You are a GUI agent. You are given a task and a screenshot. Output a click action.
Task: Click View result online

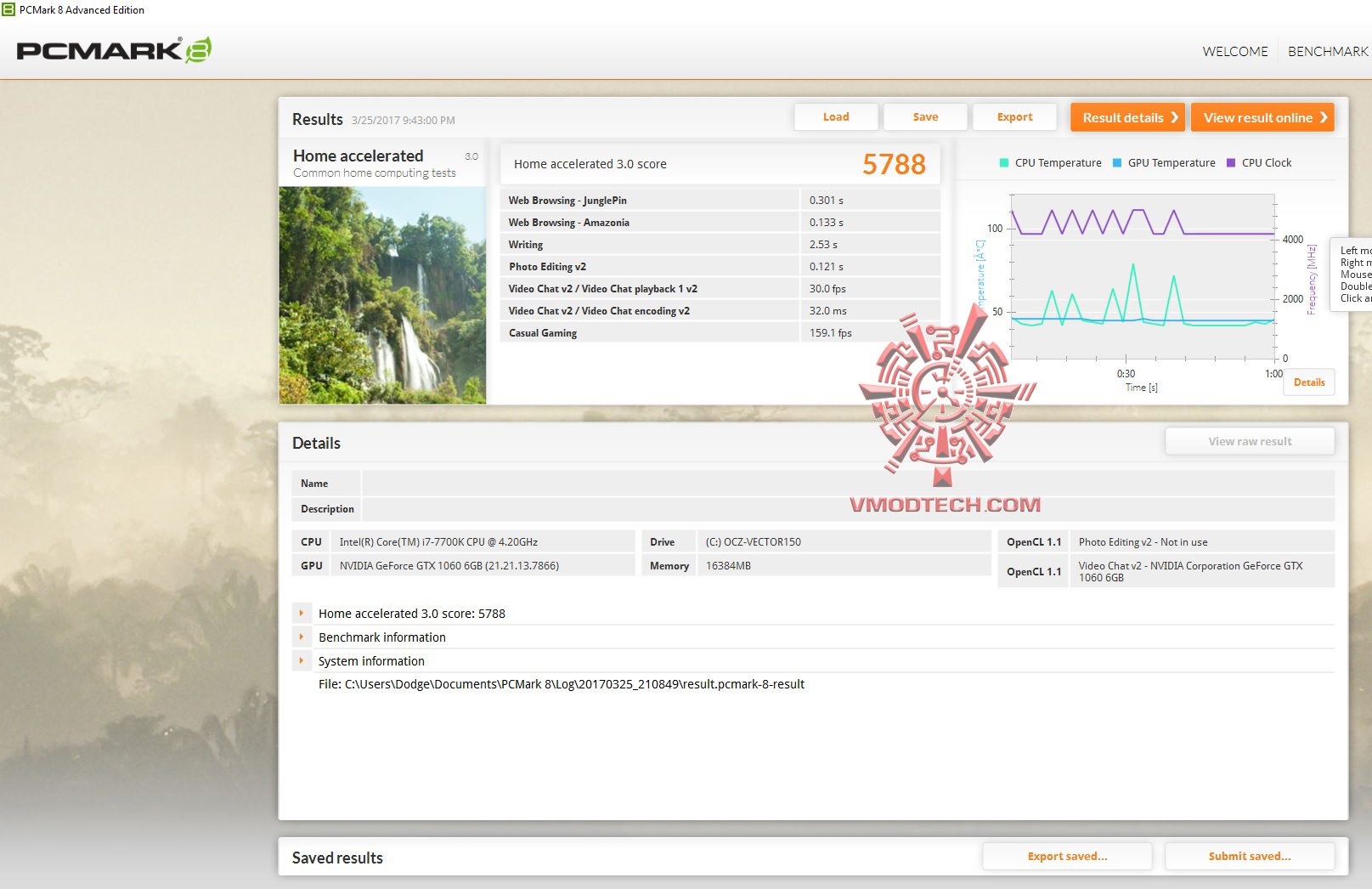pos(1262,117)
